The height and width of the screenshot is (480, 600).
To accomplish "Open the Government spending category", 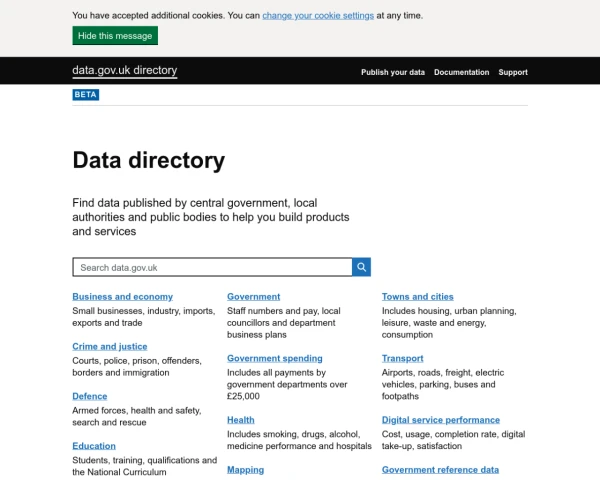I will point(274,358).
